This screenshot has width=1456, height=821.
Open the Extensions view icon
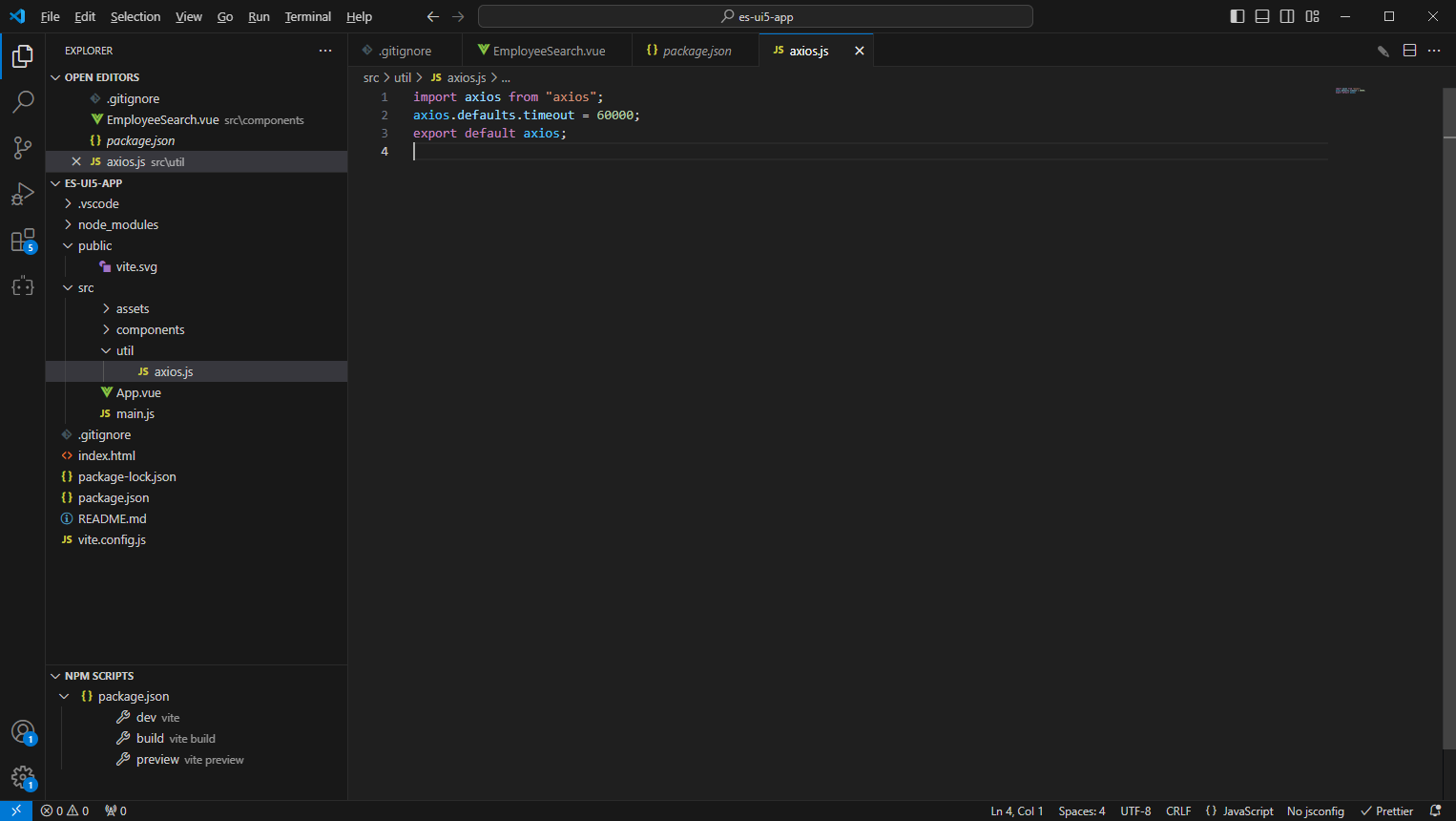tap(23, 241)
